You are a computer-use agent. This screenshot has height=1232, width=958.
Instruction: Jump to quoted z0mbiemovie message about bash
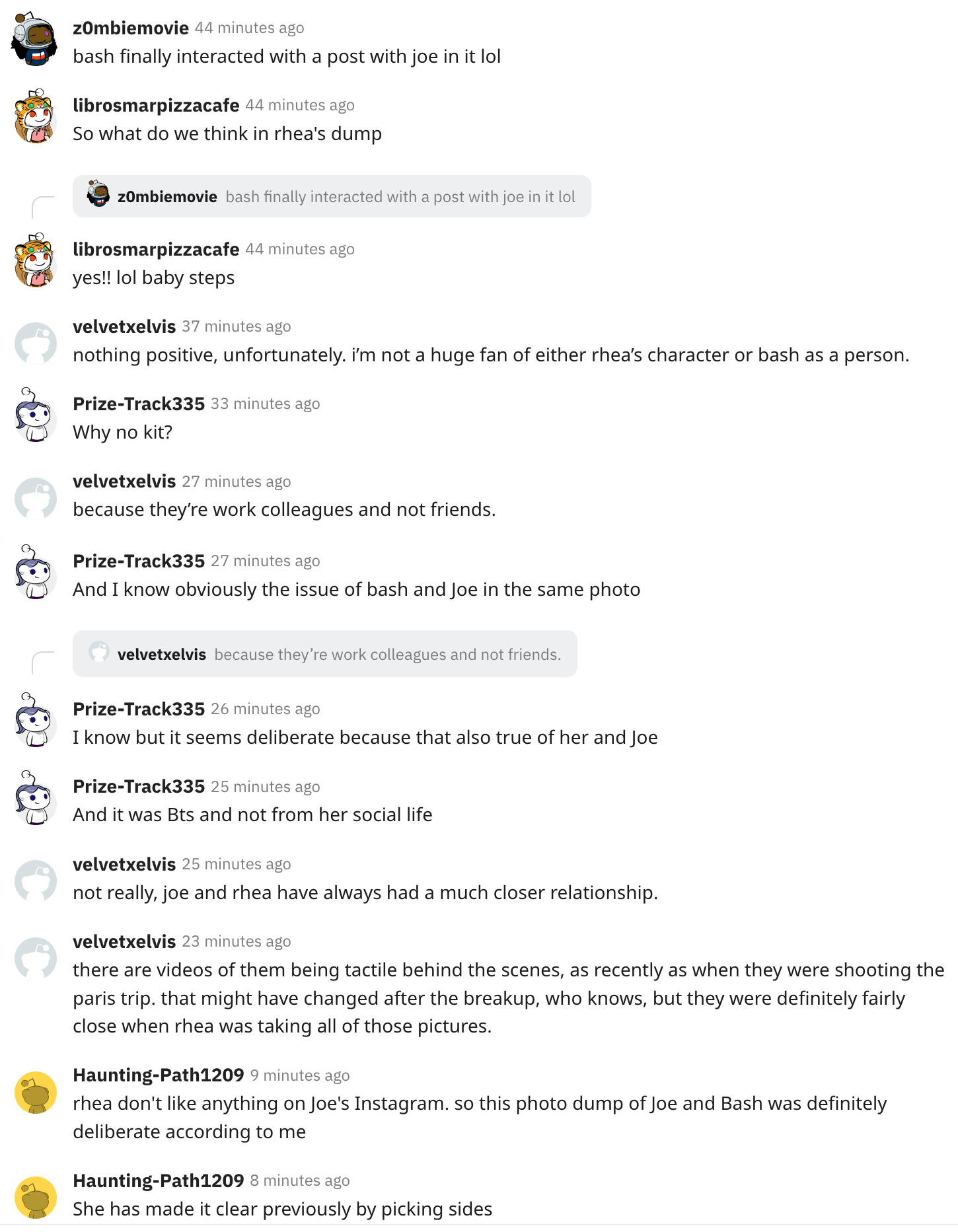(x=332, y=196)
